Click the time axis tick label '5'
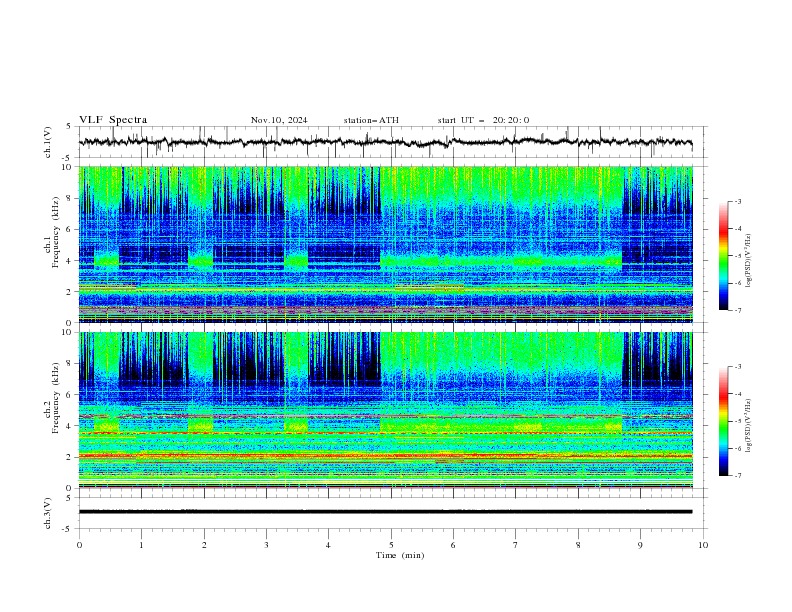The image size is (792, 612). tap(391, 545)
